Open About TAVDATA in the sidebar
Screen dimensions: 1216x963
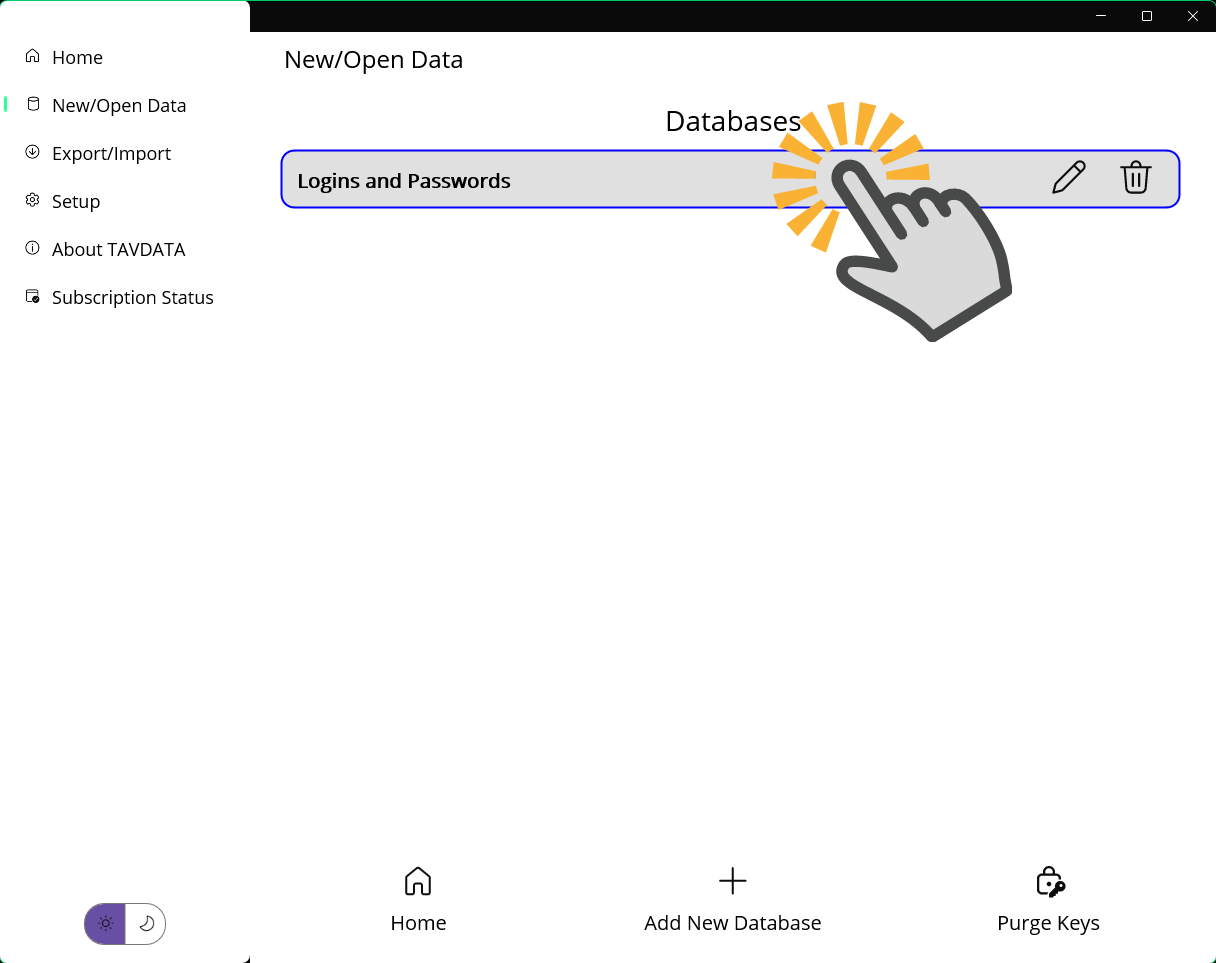click(125, 249)
